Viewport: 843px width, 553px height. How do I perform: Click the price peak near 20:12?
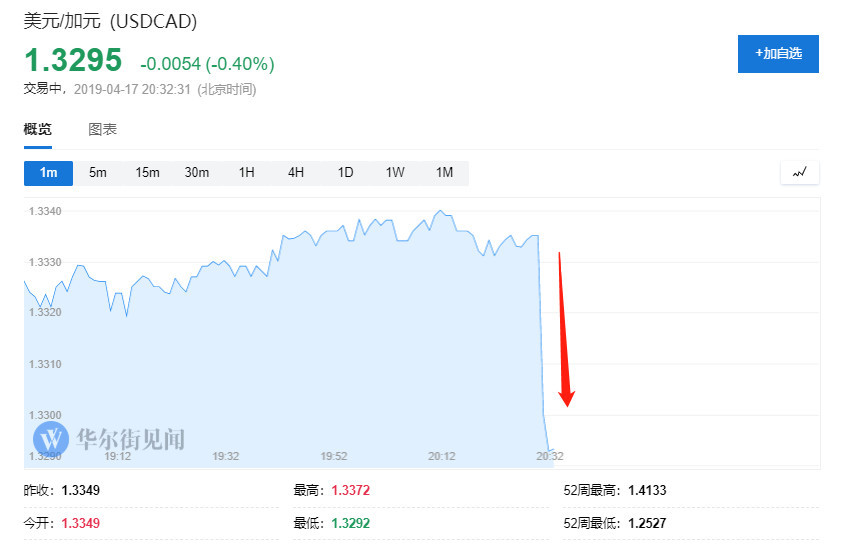coord(441,211)
